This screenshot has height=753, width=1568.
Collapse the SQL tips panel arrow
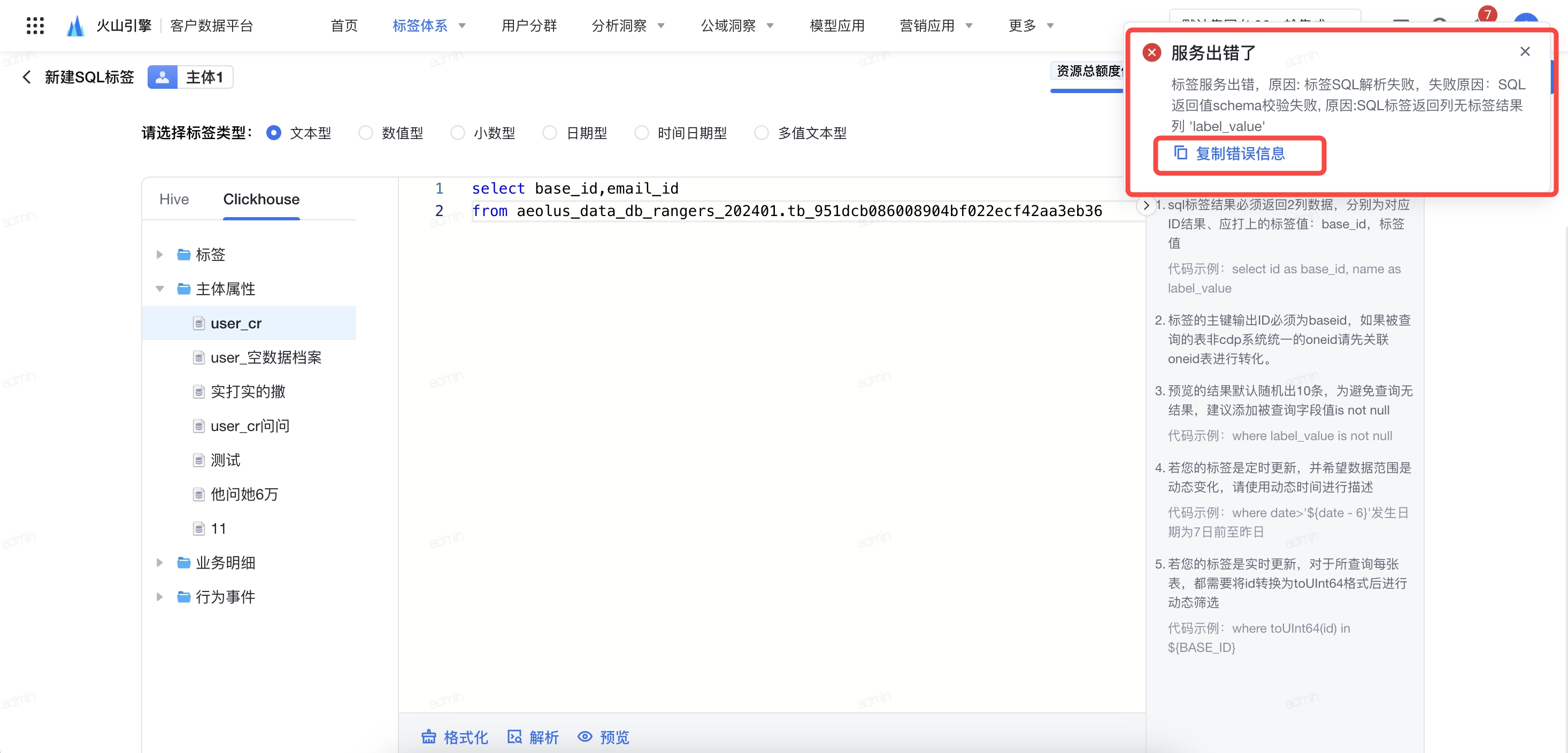(1146, 205)
